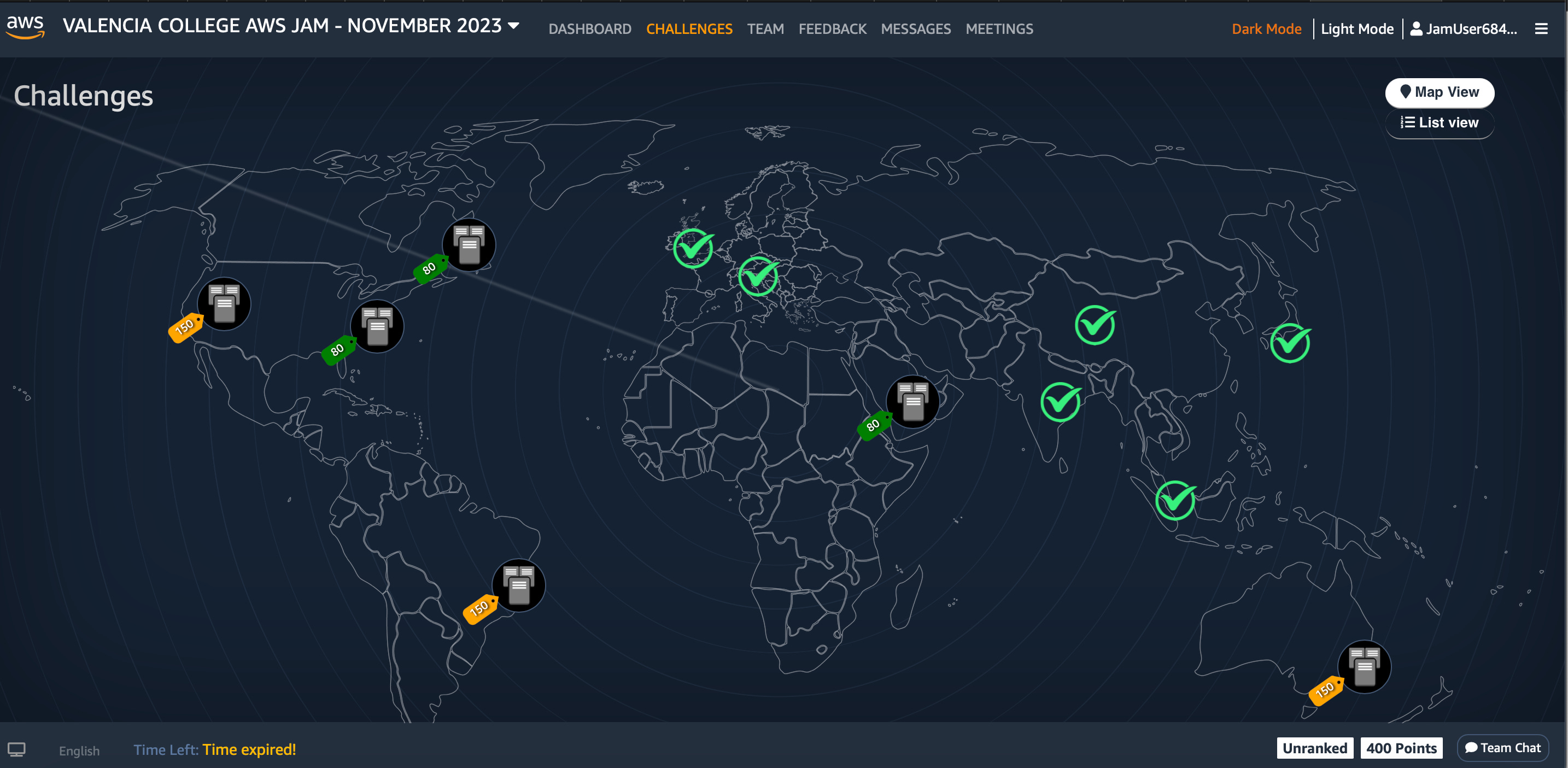Expand the Valencia College AWS Jam event dropdown
1568x768 pixels.
[291, 26]
